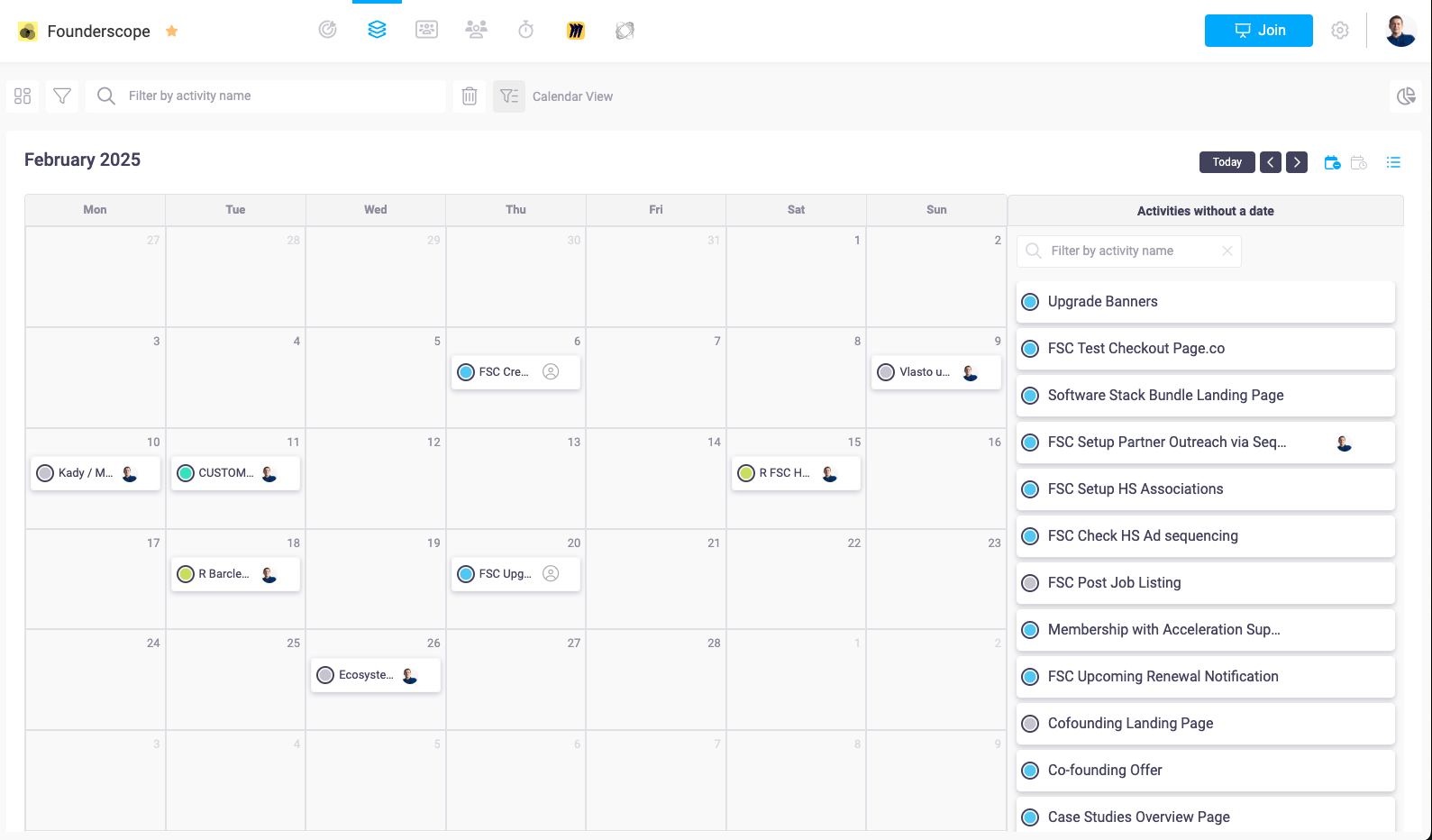Open the Miro integration icon
Viewport: 1432px width, 840px height.
pyautogui.click(x=576, y=31)
